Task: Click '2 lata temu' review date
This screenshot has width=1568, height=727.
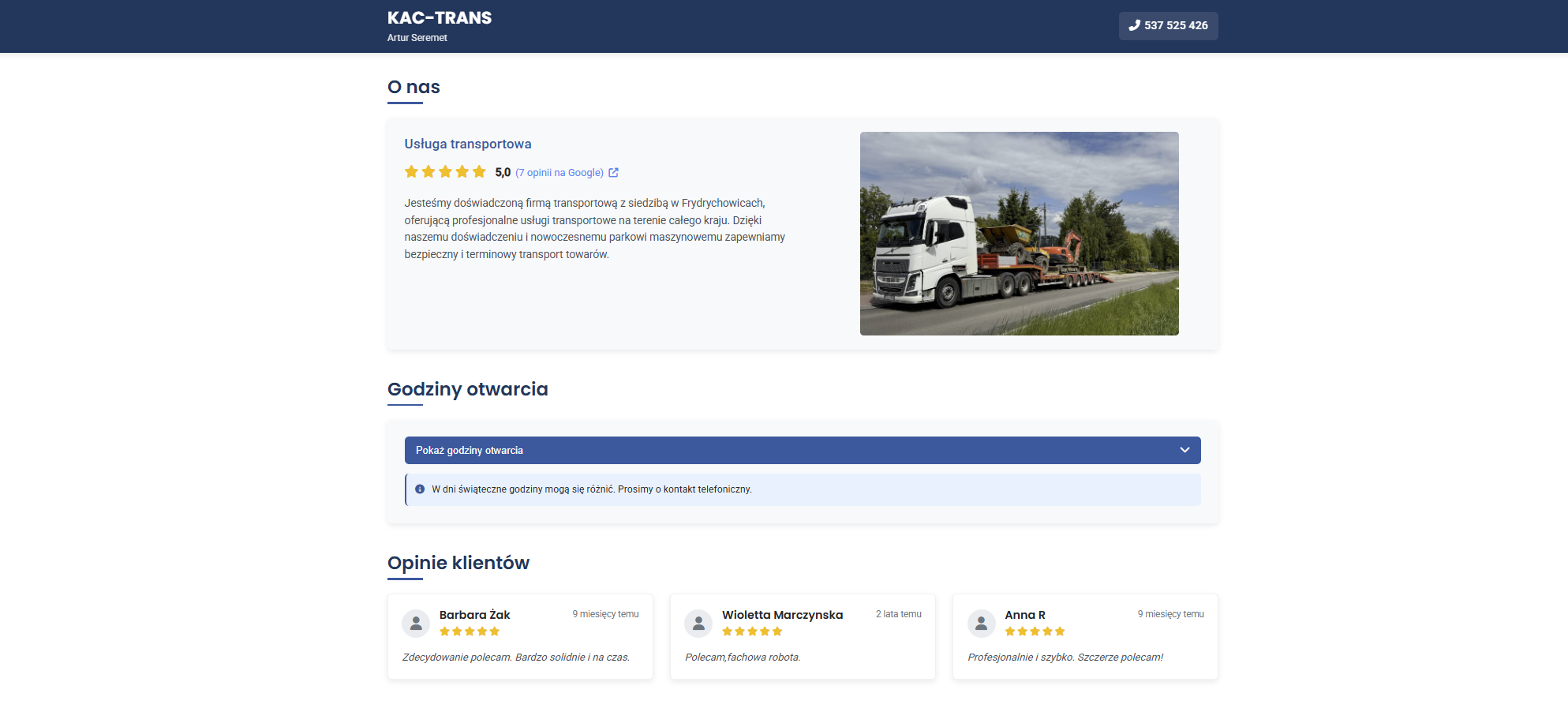Action: [898, 614]
